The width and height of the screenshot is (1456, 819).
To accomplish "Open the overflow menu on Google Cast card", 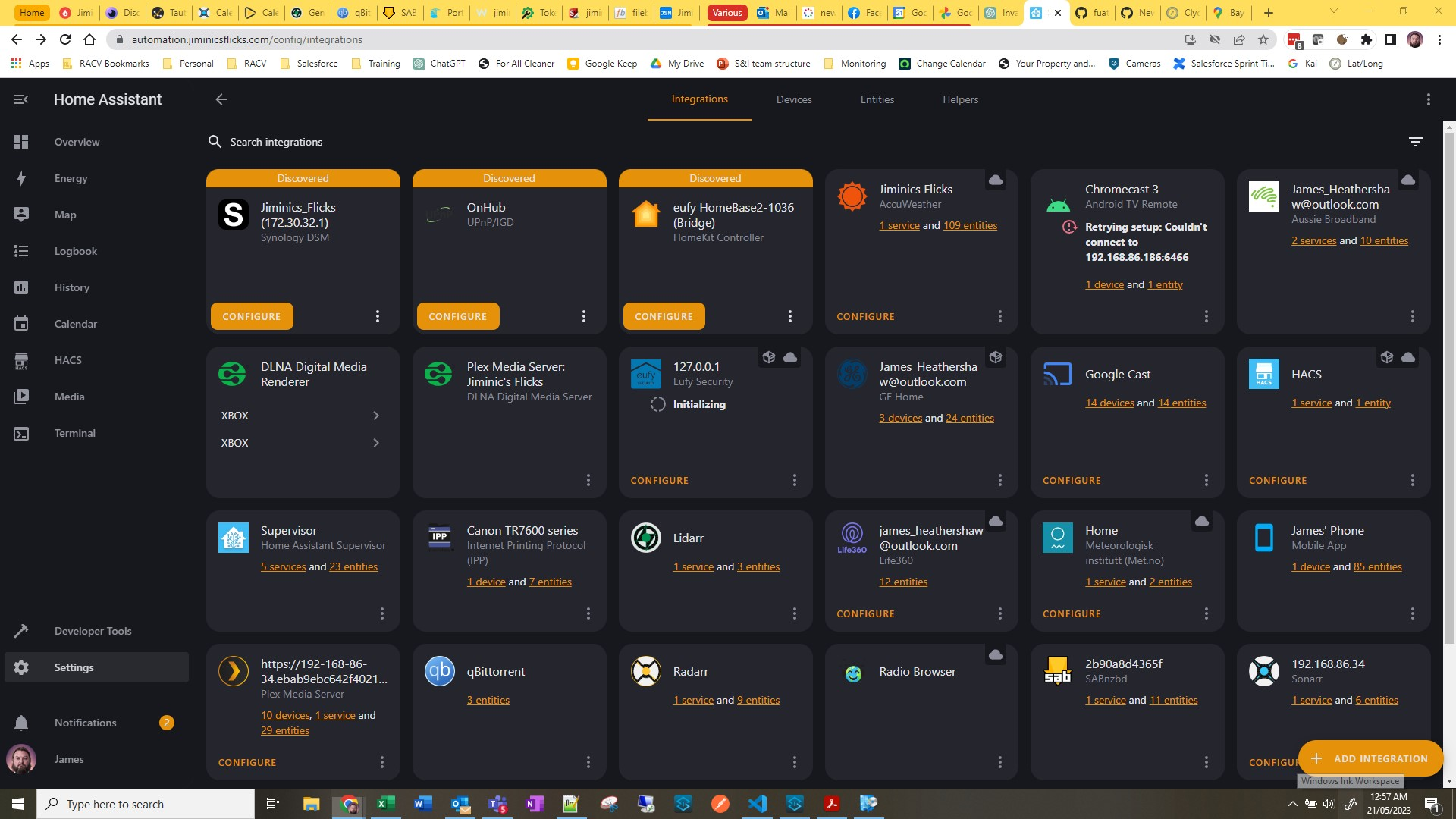I will pos(1206,479).
